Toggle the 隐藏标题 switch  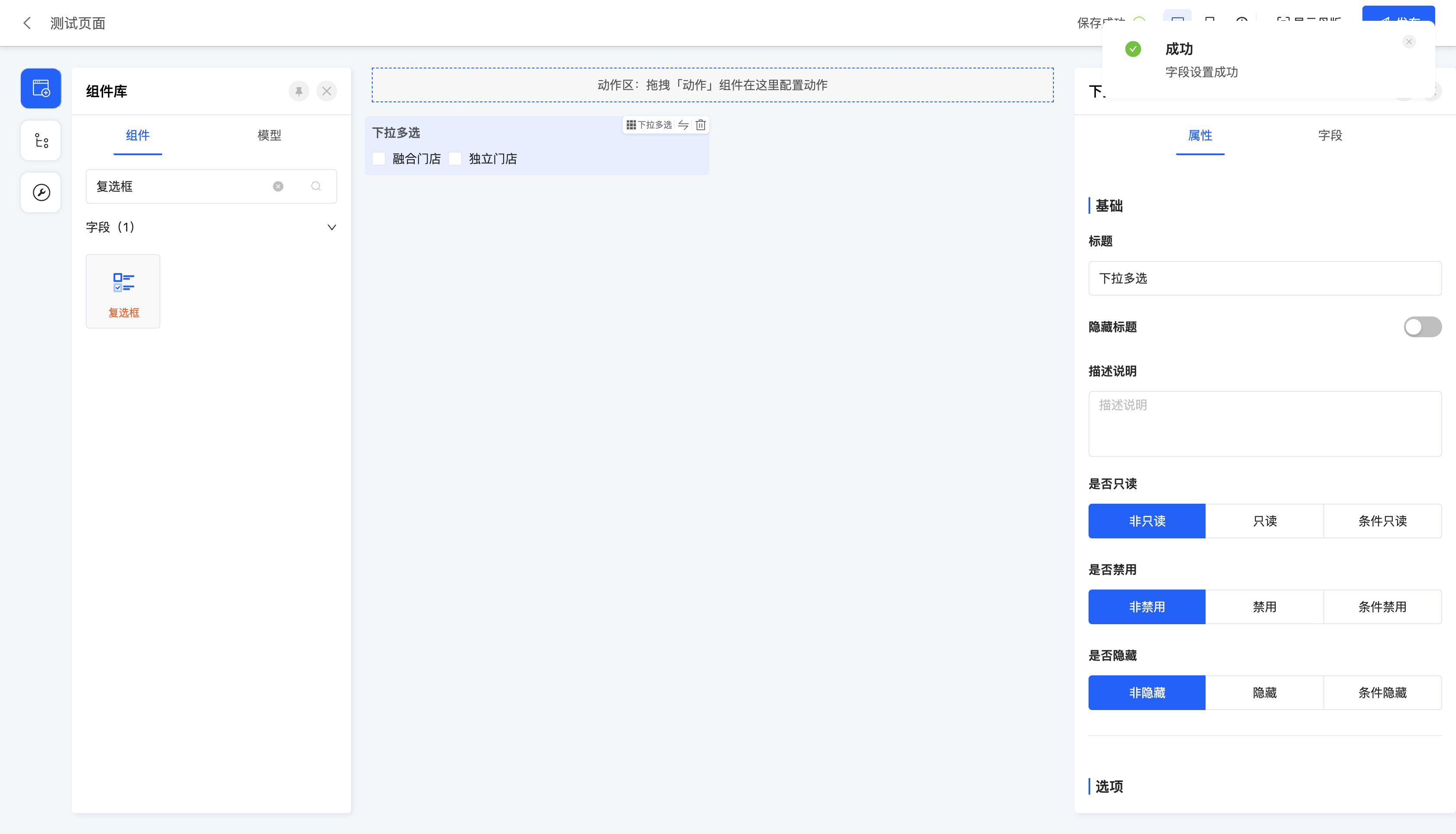(x=1422, y=327)
